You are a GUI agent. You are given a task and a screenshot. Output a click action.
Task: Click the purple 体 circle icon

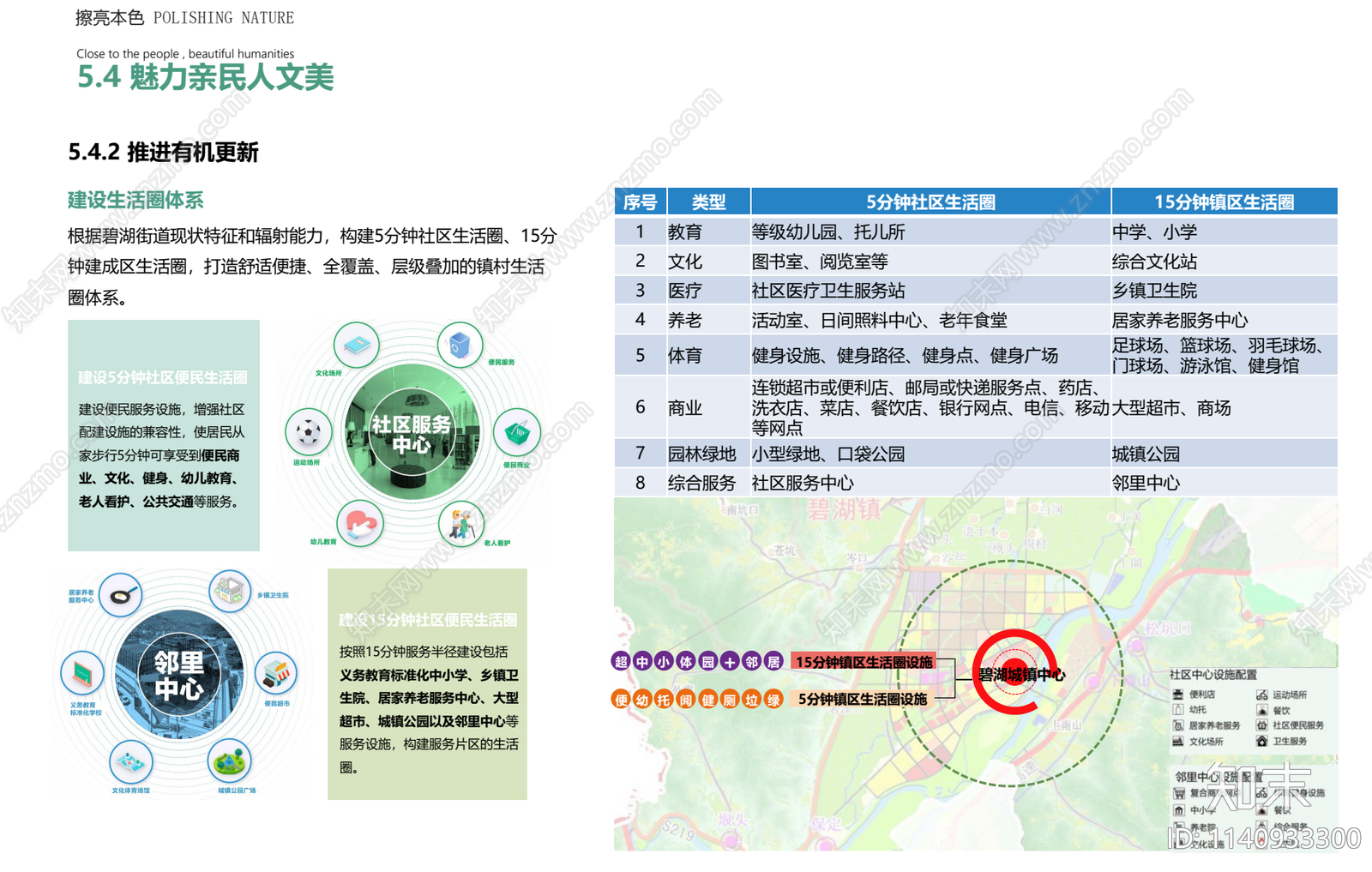pos(686,661)
